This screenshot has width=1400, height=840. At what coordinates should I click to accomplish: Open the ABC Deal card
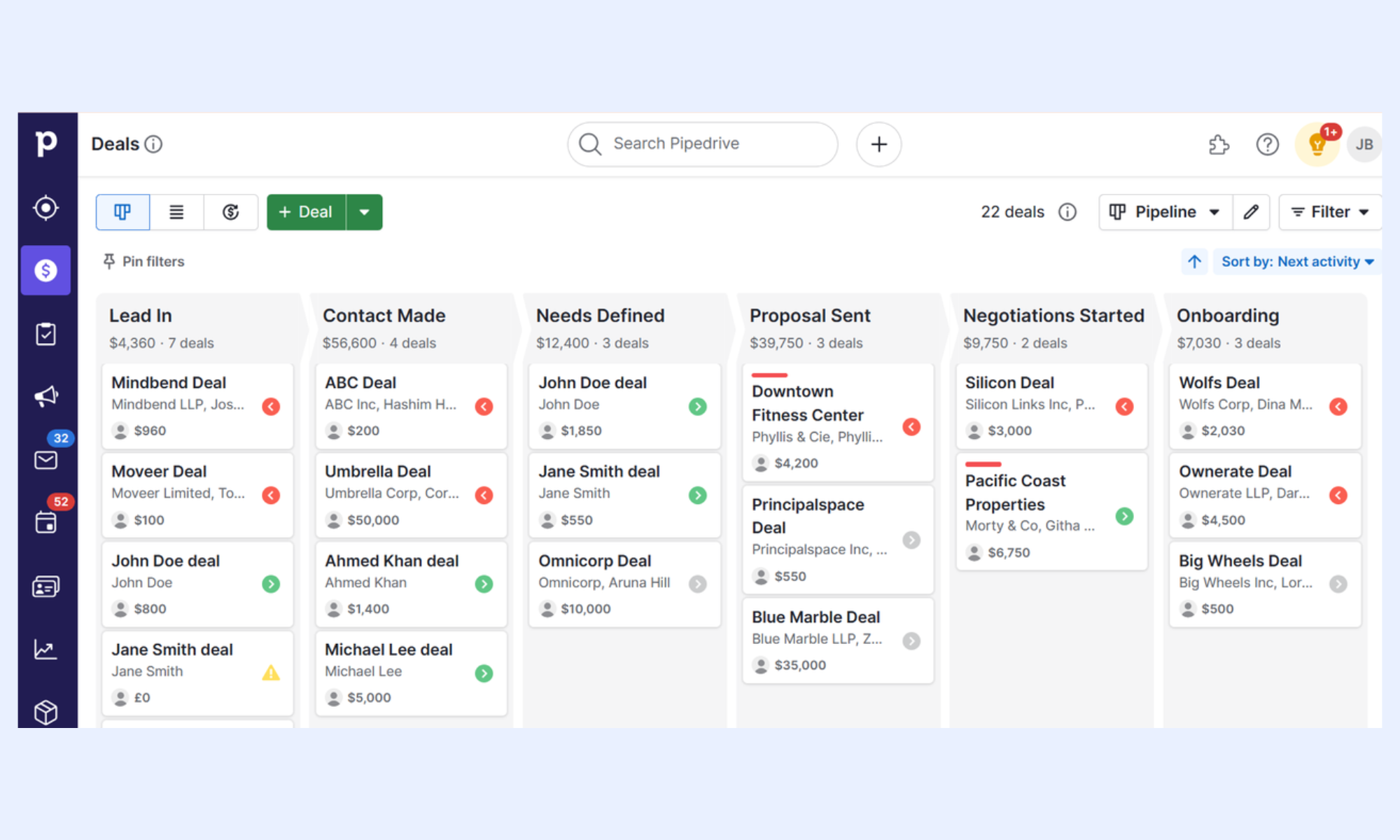(x=411, y=406)
